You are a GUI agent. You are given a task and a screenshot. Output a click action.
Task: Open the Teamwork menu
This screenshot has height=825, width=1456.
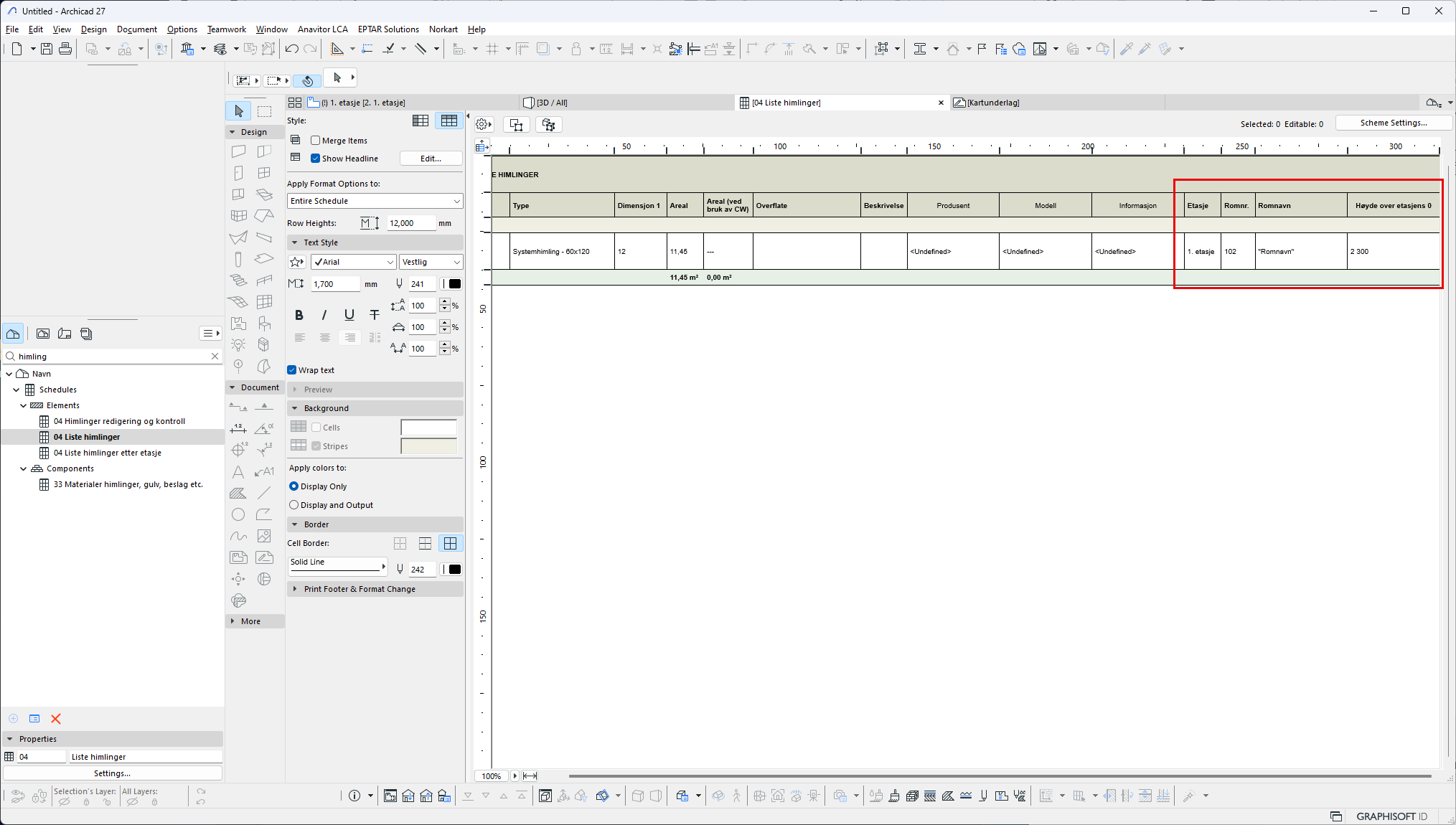point(226,29)
